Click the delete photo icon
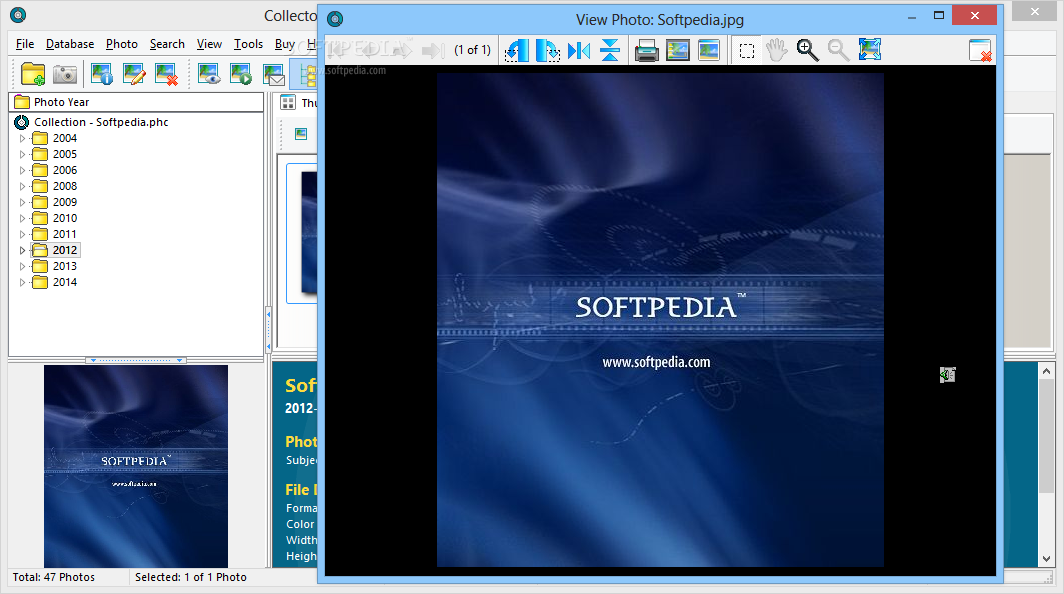Image resolution: width=1064 pixels, height=594 pixels. 166,74
